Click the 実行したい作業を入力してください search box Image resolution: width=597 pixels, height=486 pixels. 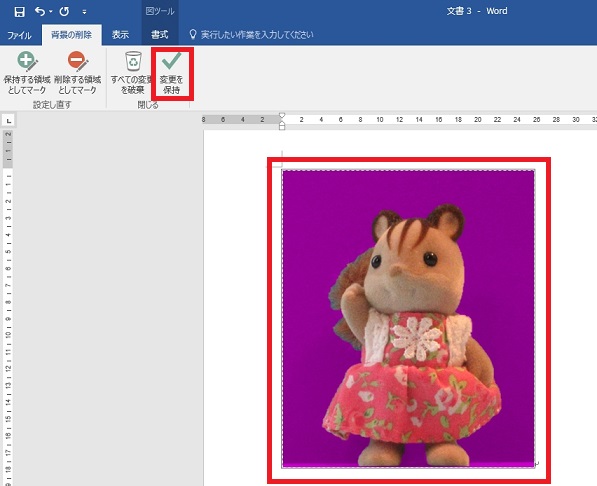(257, 35)
